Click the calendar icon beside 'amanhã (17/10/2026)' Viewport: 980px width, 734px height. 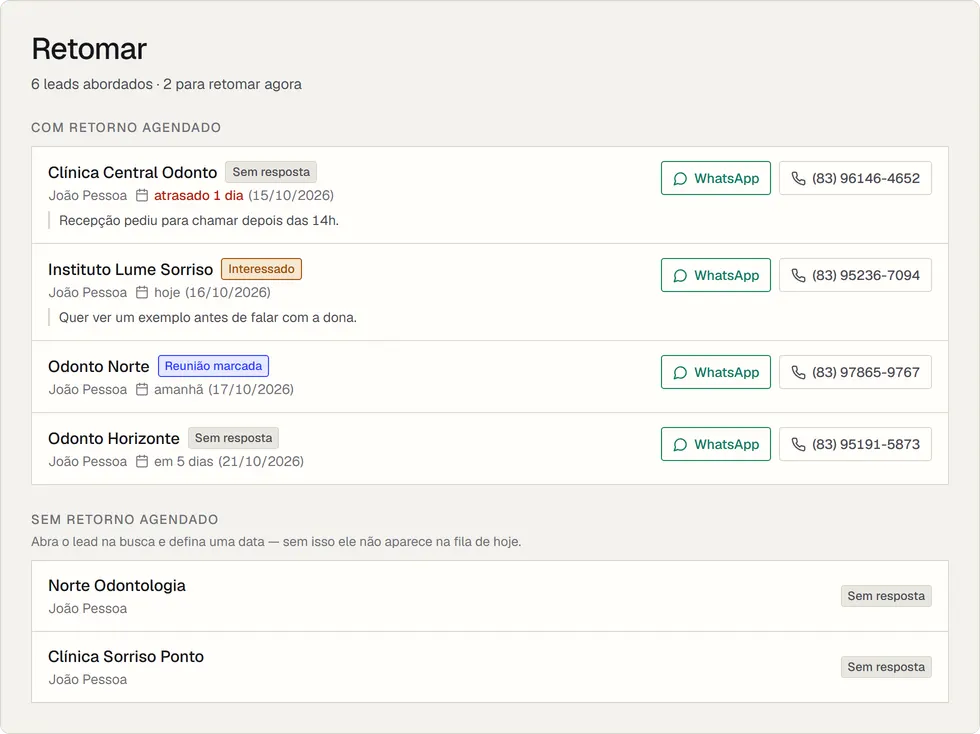click(x=142, y=390)
